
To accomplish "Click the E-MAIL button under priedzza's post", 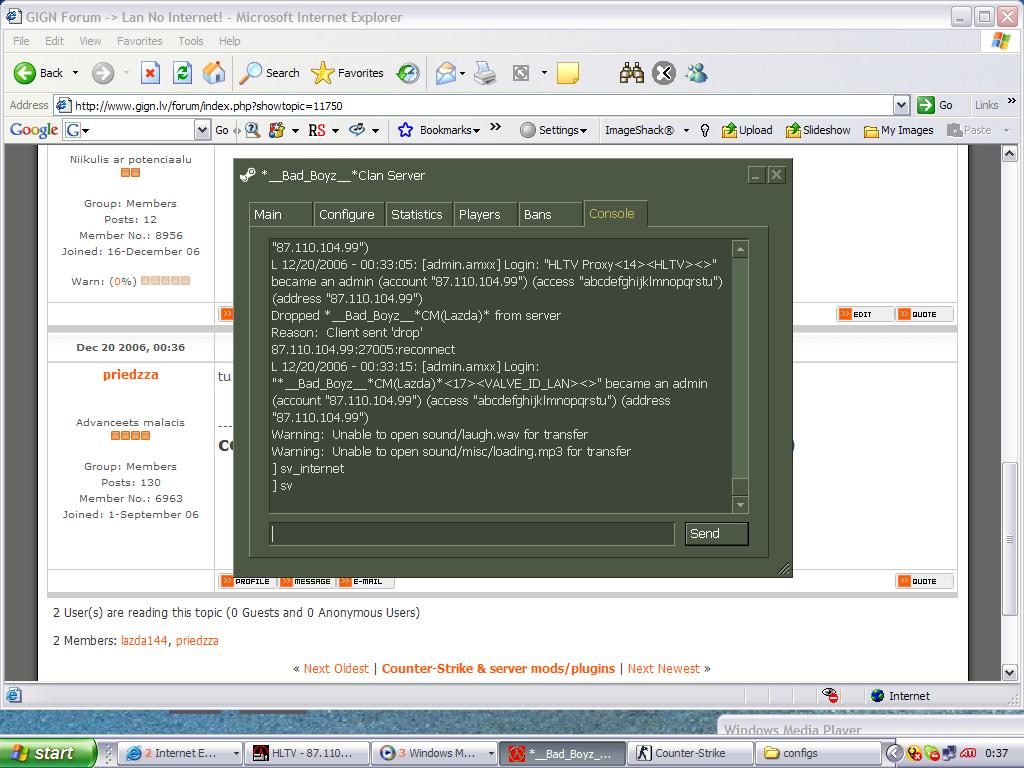I will pos(364,581).
